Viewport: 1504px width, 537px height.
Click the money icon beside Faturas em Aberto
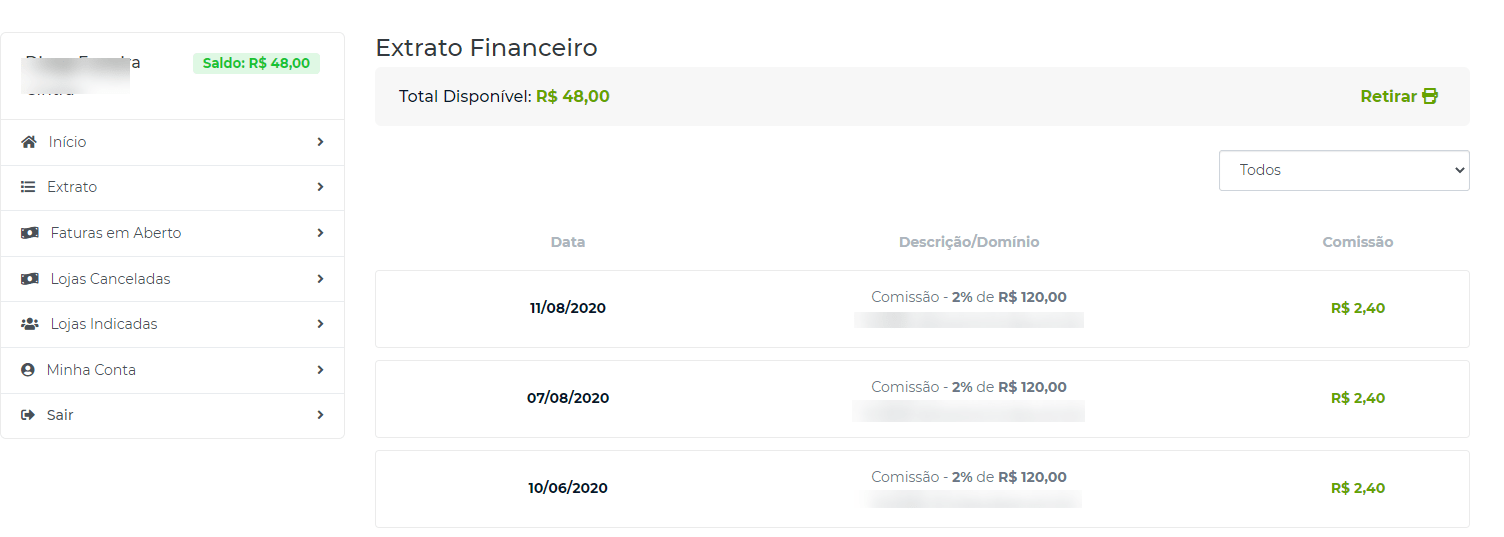pyautogui.click(x=30, y=233)
